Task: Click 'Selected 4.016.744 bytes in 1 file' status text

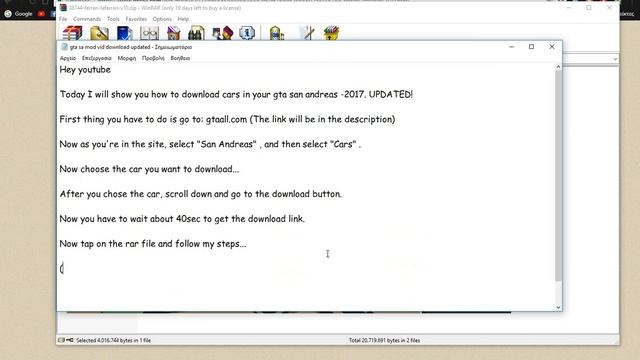Action: click(113, 340)
